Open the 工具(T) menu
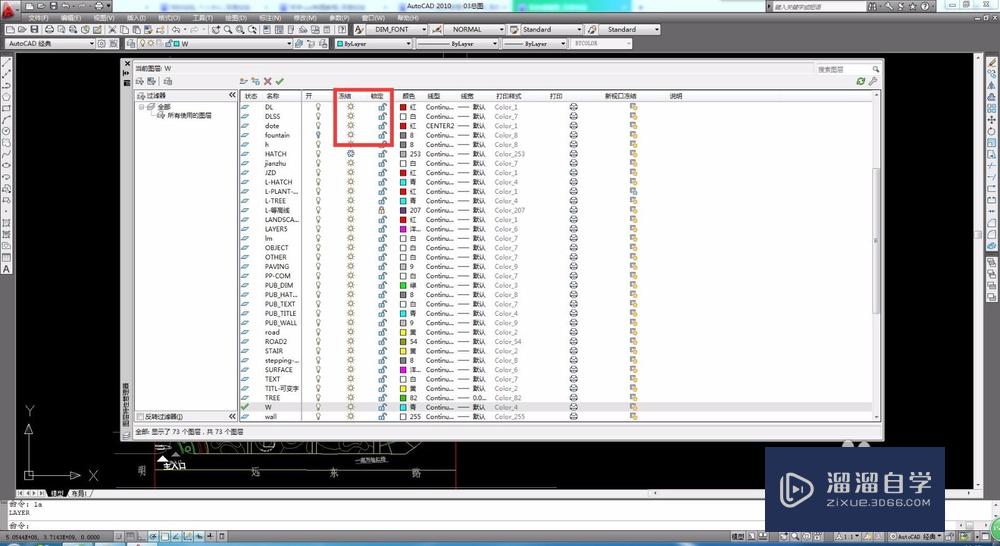 point(202,18)
